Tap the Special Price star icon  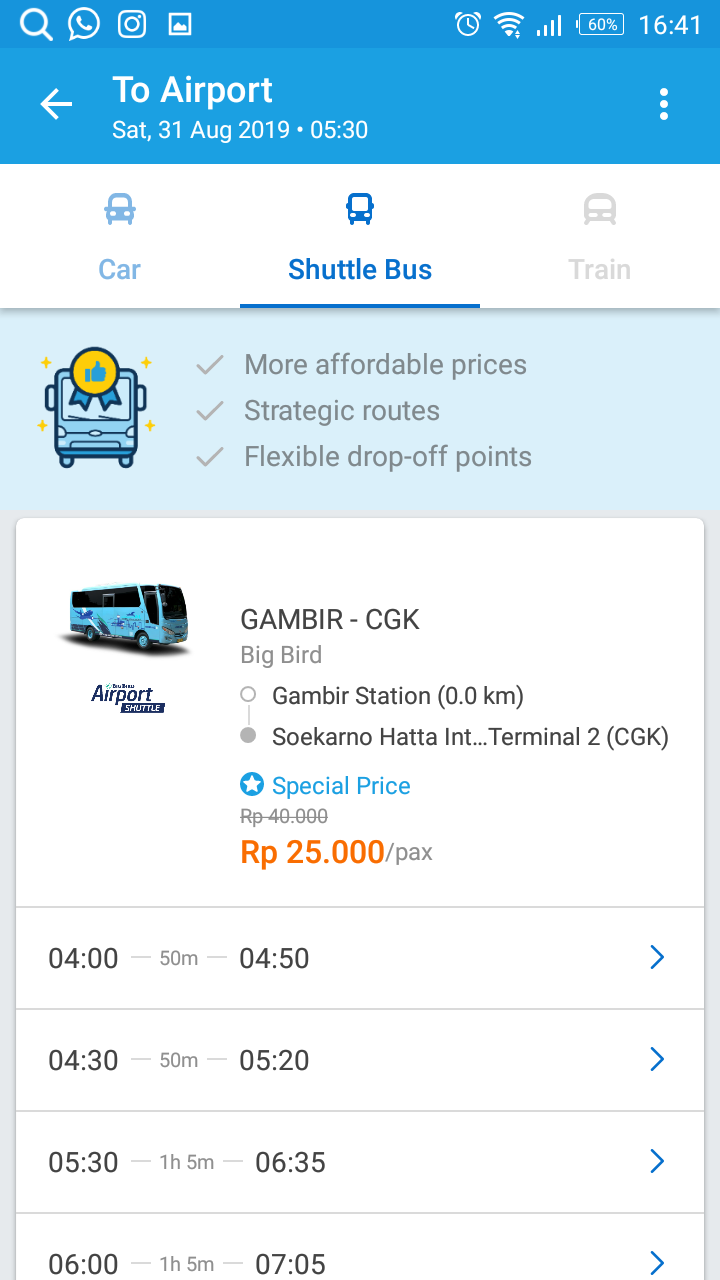point(252,785)
